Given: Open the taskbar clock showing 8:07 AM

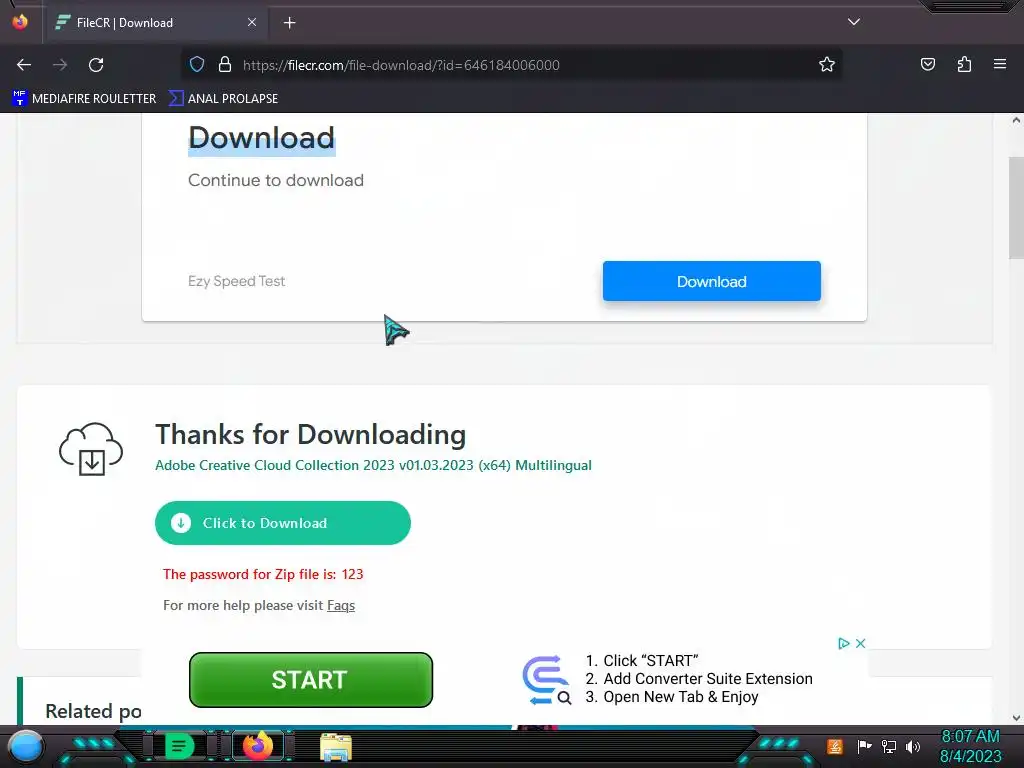Looking at the screenshot, I should tap(970, 746).
